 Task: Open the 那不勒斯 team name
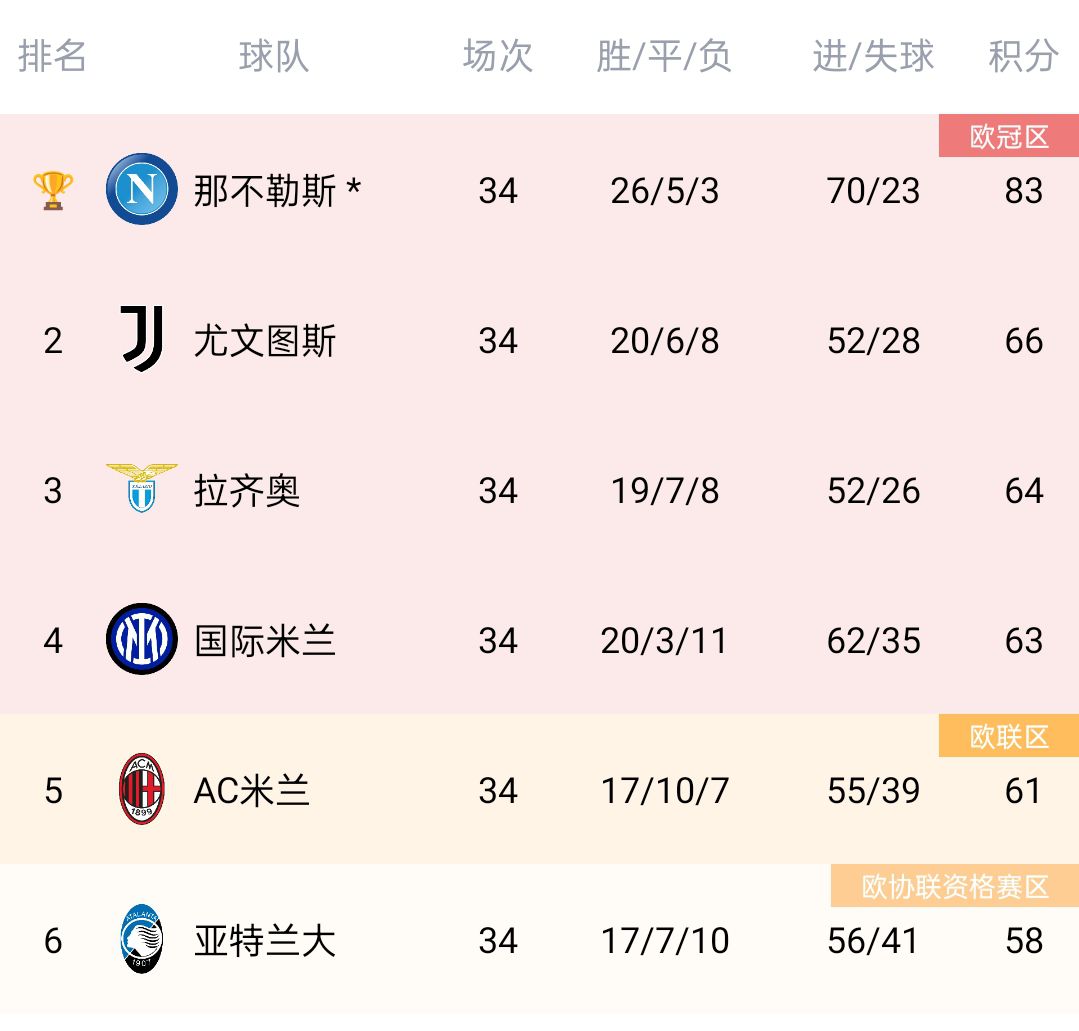coord(264,191)
